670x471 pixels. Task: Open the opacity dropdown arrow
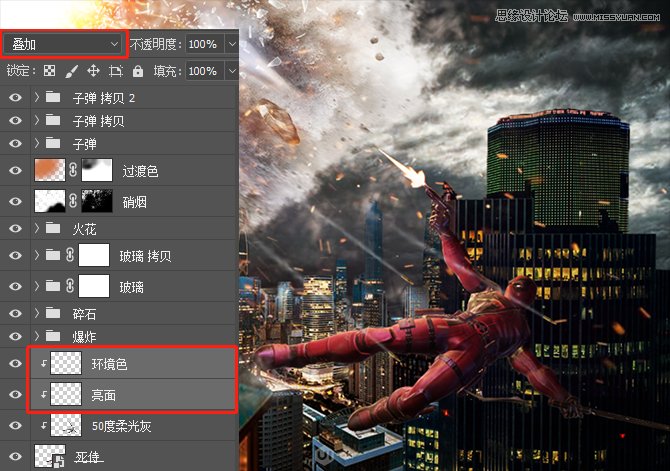(x=232, y=44)
